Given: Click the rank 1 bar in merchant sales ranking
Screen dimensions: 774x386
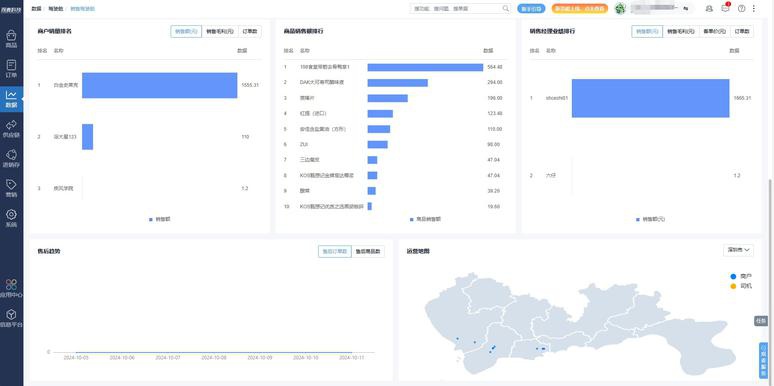Looking at the screenshot, I should click(159, 85).
